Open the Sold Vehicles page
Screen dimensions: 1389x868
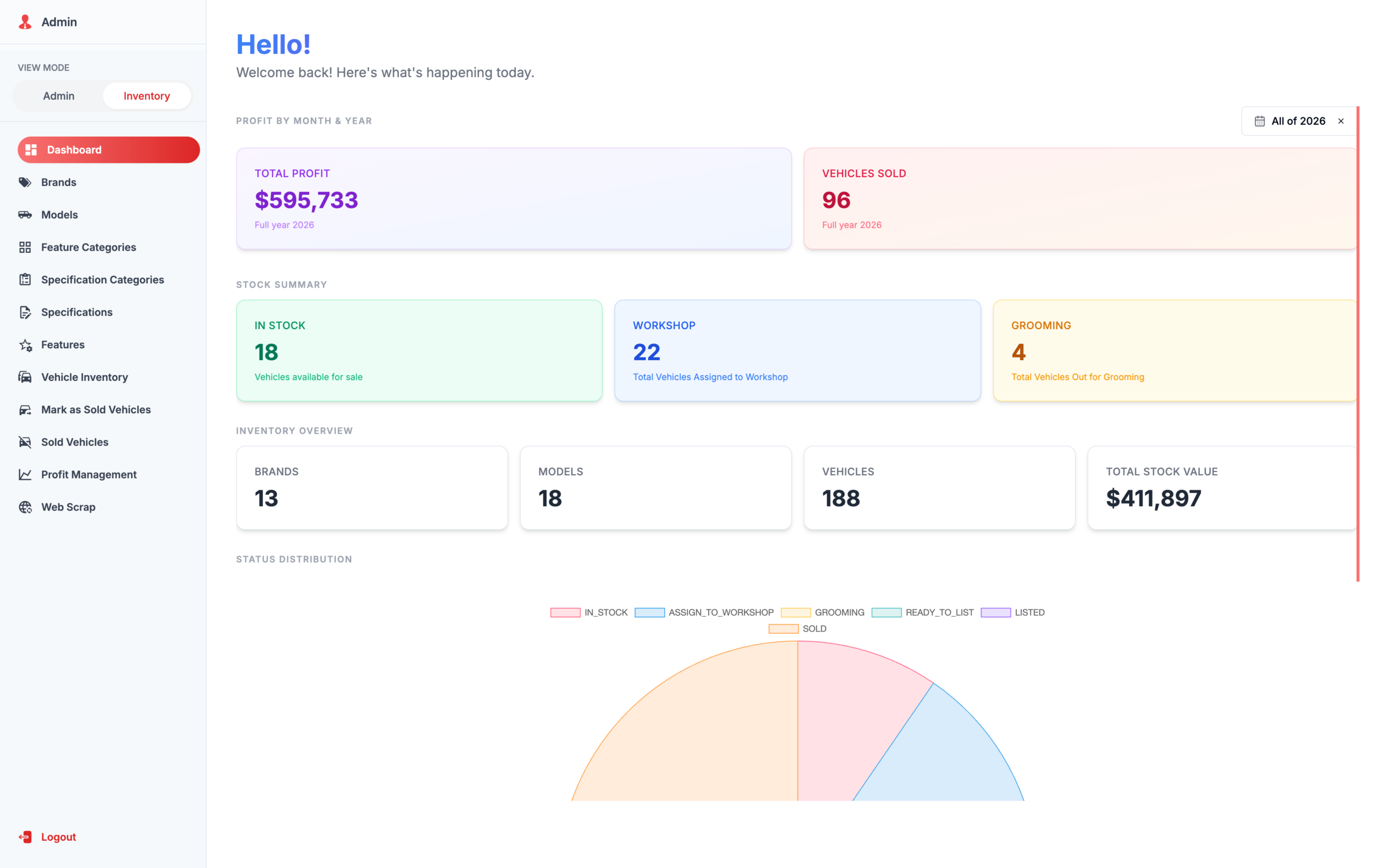point(109,442)
